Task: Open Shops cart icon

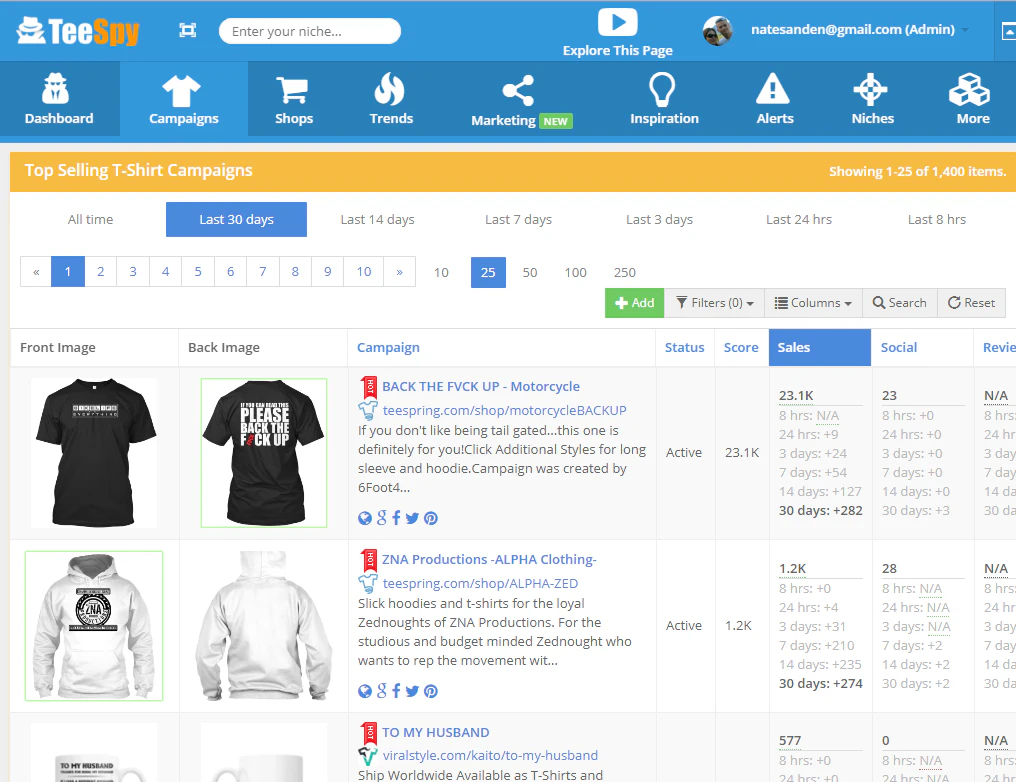Action: pyautogui.click(x=292, y=90)
